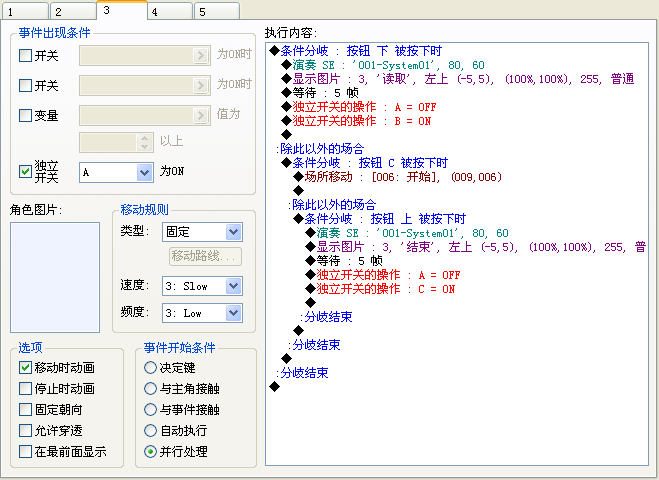Screen dimensions: 659x480
Task: Click the 变量 selection arrow button
Action: coord(201,115)
